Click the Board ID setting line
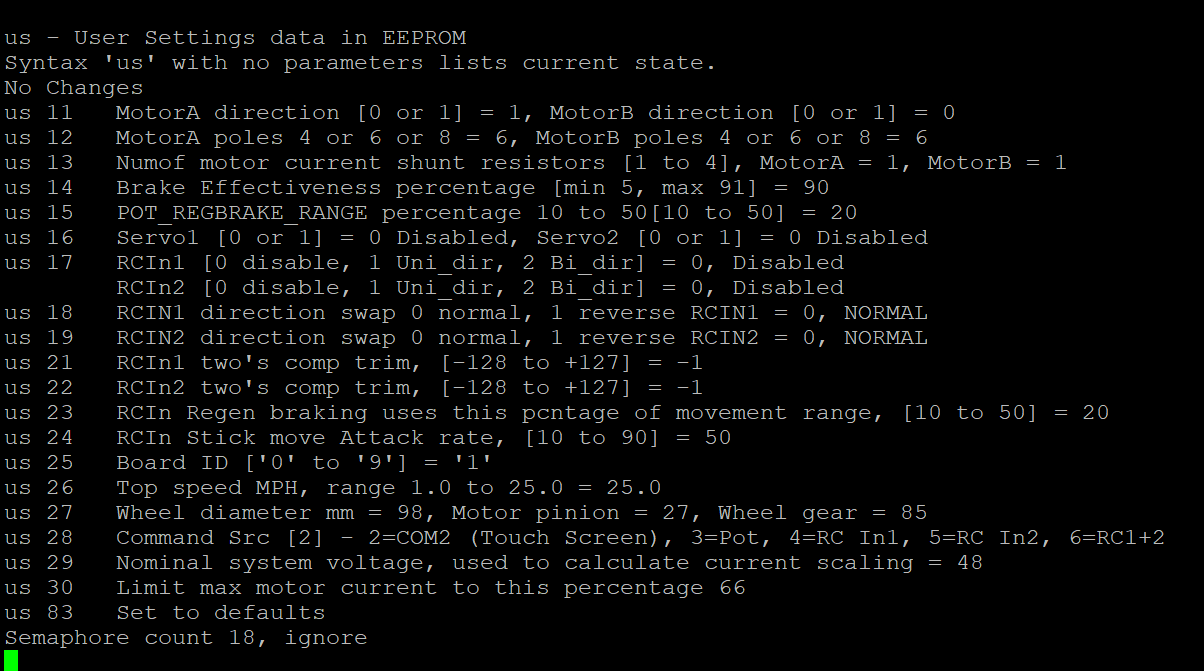This screenshot has width=1204, height=671. click(x=249, y=463)
